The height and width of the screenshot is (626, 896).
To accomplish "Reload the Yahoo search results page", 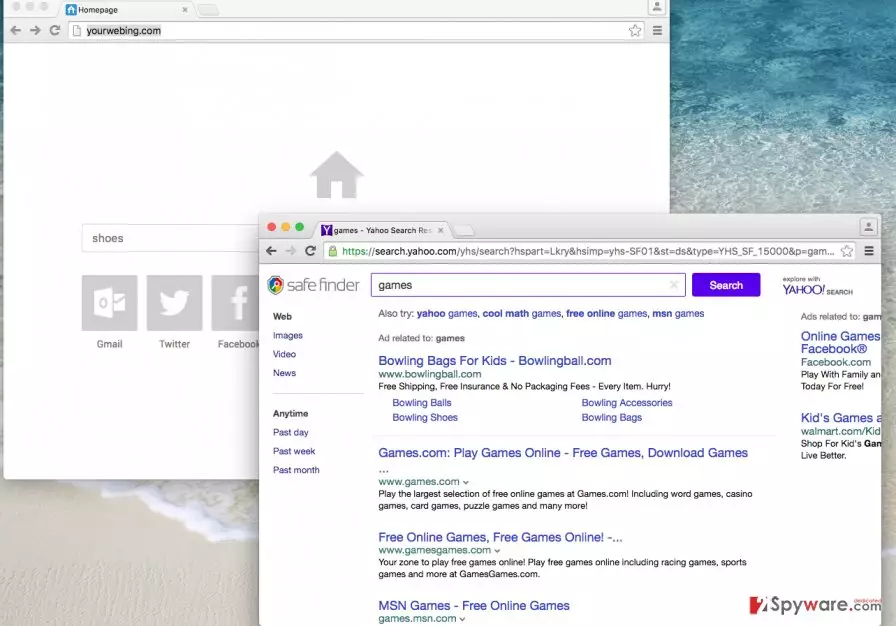I will [310, 251].
